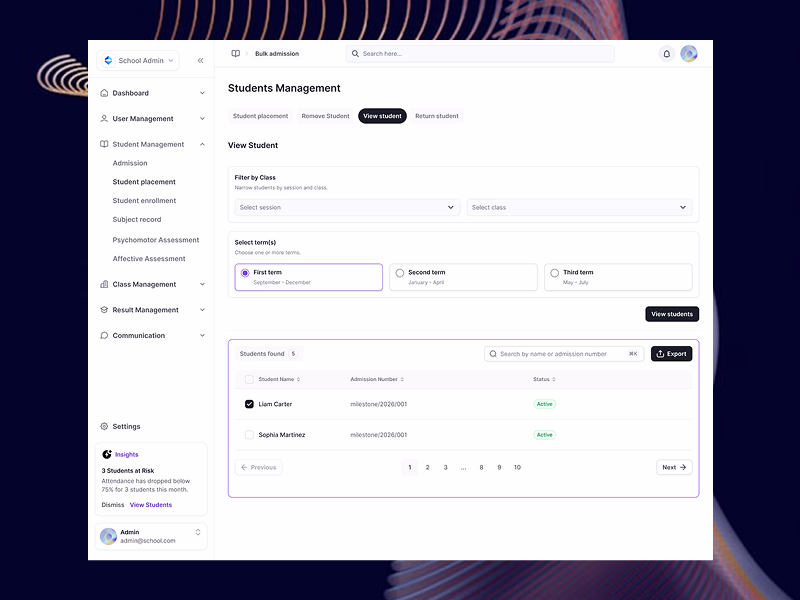Expand the User Management chevron
This screenshot has width=800, height=600.
(x=202, y=118)
